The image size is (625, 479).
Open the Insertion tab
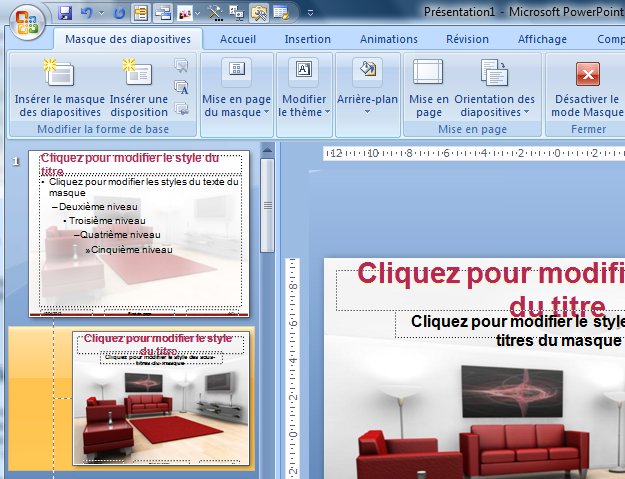(307, 39)
